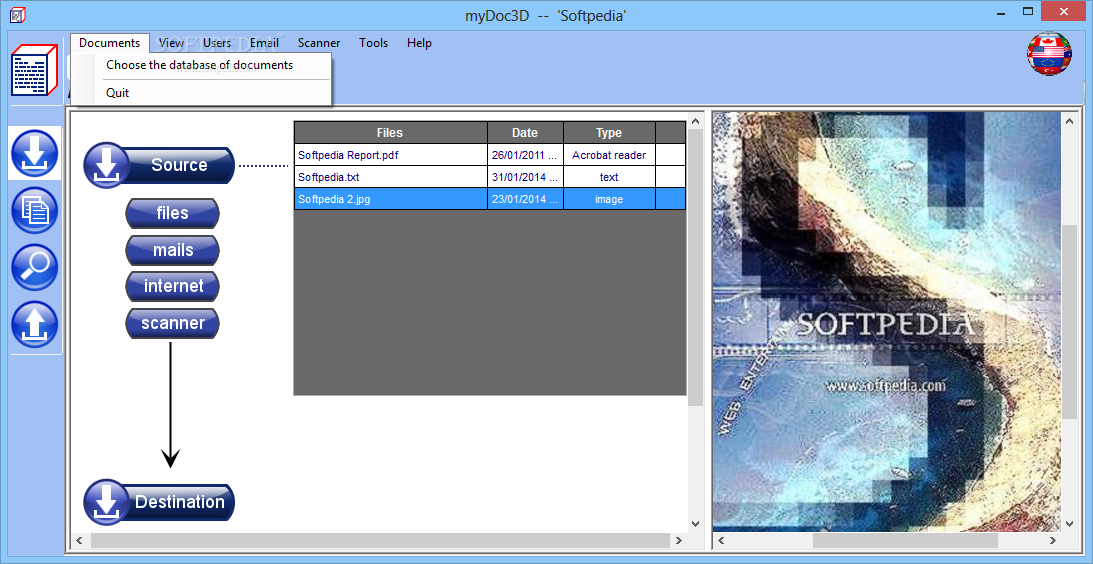Choose the database of documents entry
Image resolution: width=1093 pixels, height=564 pixels.
(x=200, y=65)
